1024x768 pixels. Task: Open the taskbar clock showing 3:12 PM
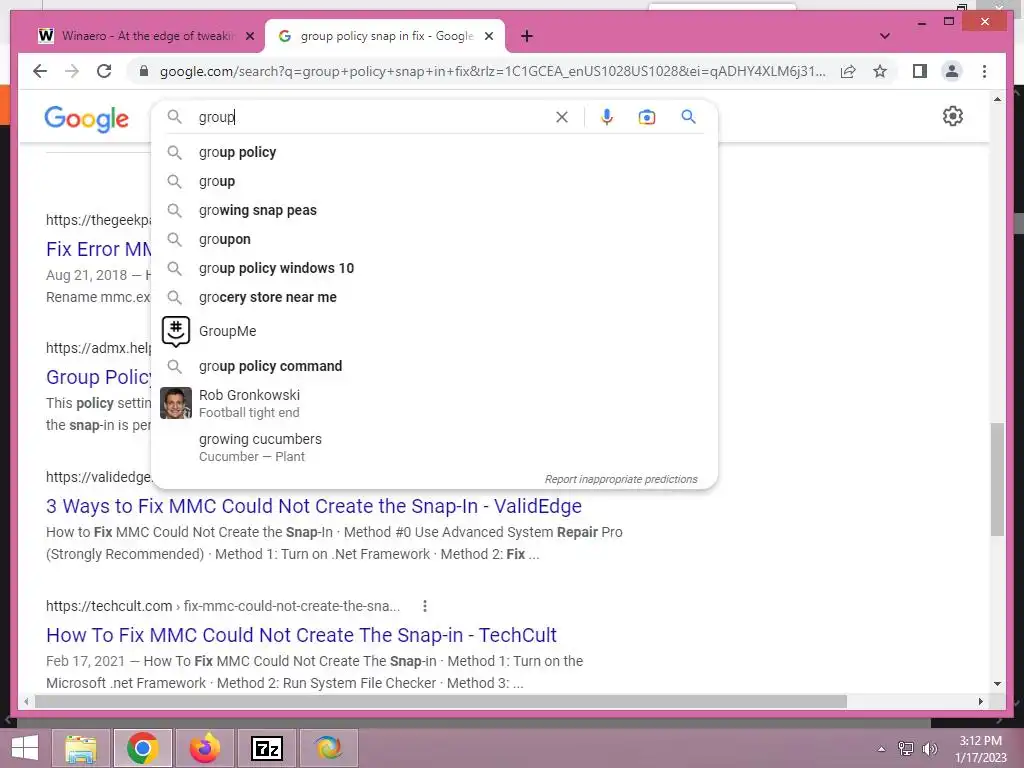[980, 748]
